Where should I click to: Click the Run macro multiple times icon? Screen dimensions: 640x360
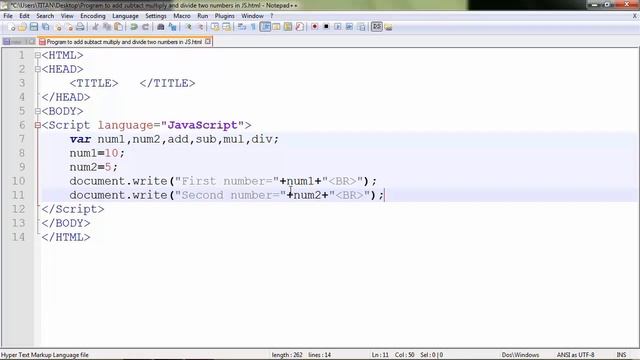click(x=349, y=27)
